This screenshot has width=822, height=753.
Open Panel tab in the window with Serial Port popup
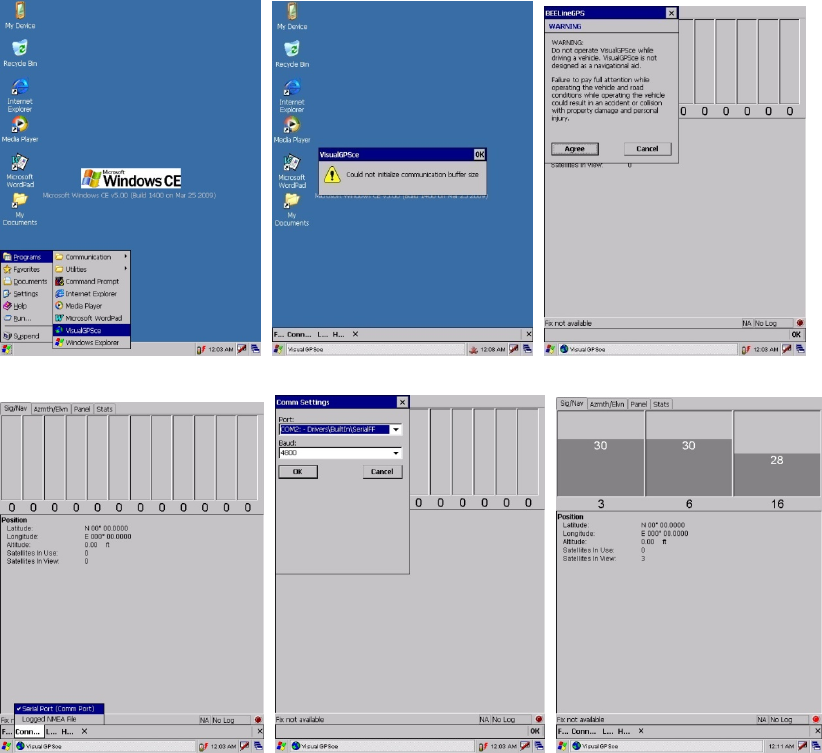coord(82,409)
